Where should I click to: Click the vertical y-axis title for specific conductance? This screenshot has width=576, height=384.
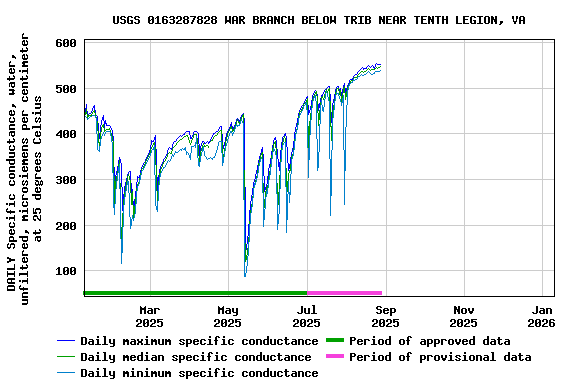pos(24,169)
